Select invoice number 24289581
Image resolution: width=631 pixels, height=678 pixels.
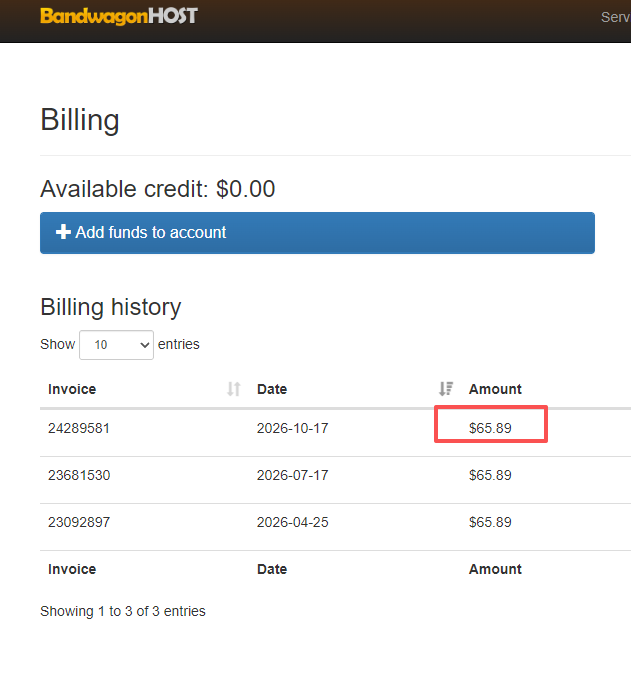point(79,428)
